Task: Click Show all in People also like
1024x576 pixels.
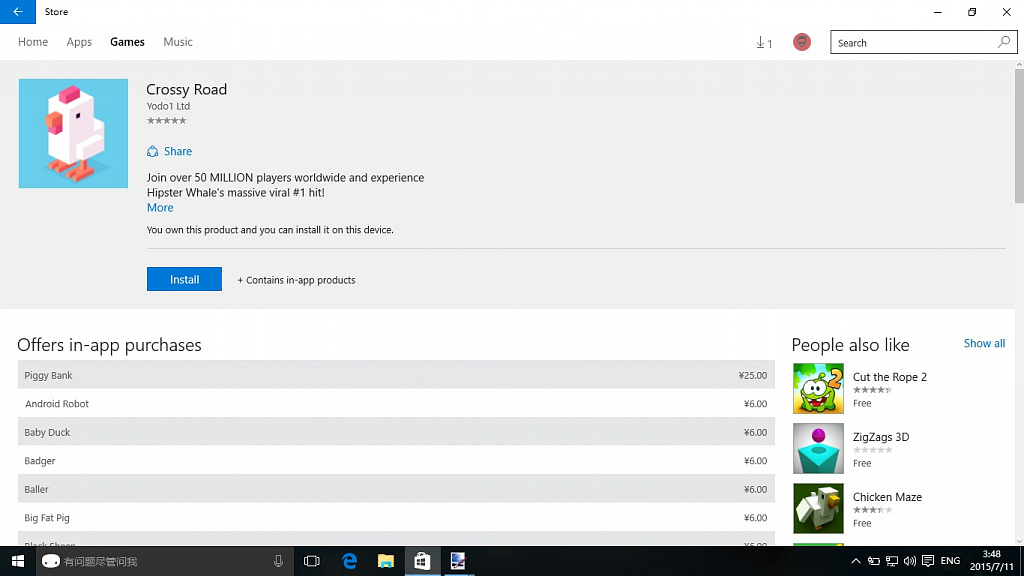Action: [984, 344]
